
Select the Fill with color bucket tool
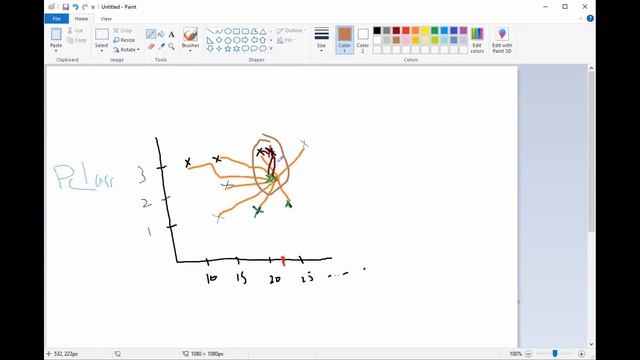click(x=161, y=34)
